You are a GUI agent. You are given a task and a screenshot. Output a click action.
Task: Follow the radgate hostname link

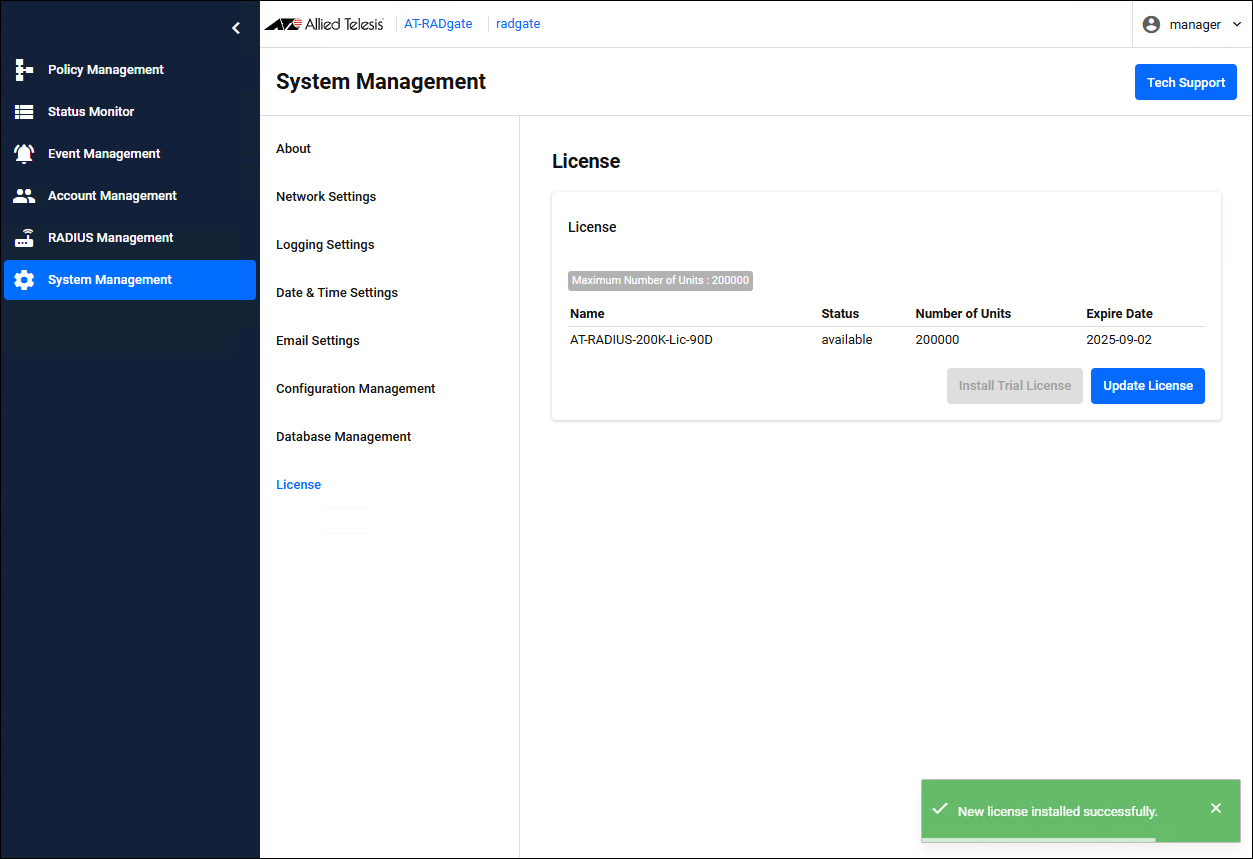tap(518, 24)
